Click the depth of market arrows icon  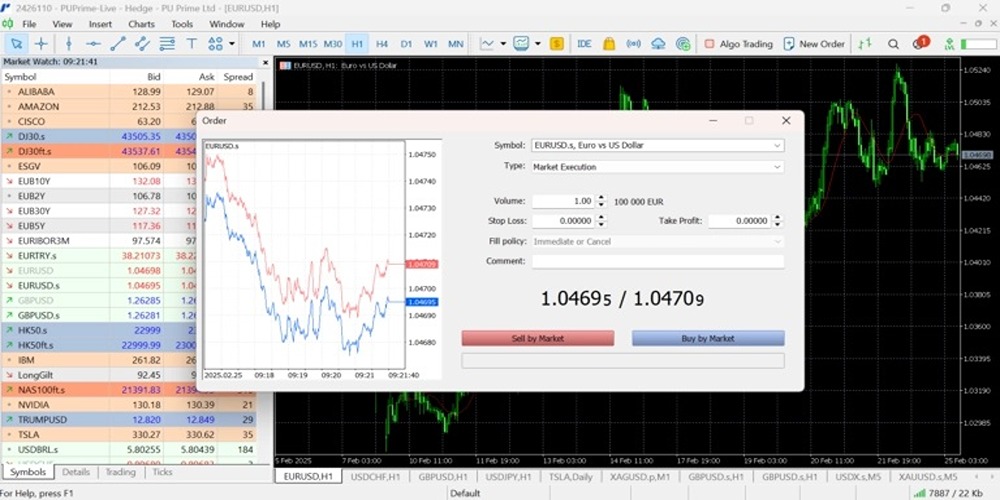click(865, 44)
